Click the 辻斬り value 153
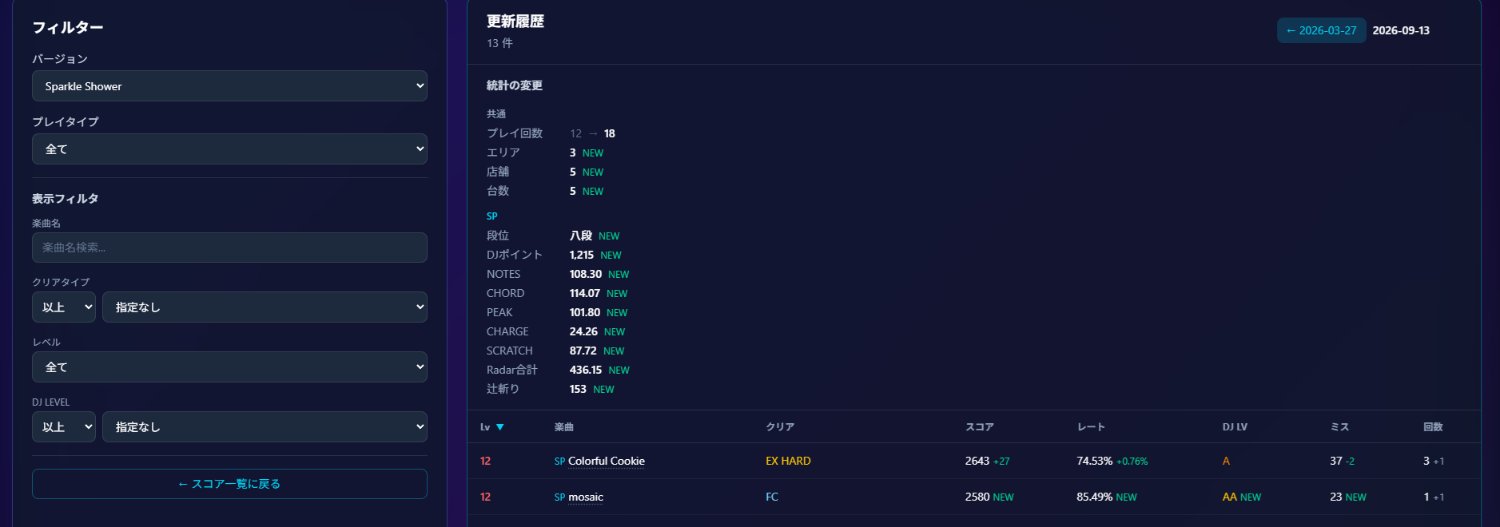Image resolution: width=1500 pixels, height=527 pixels. [x=578, y=389]
